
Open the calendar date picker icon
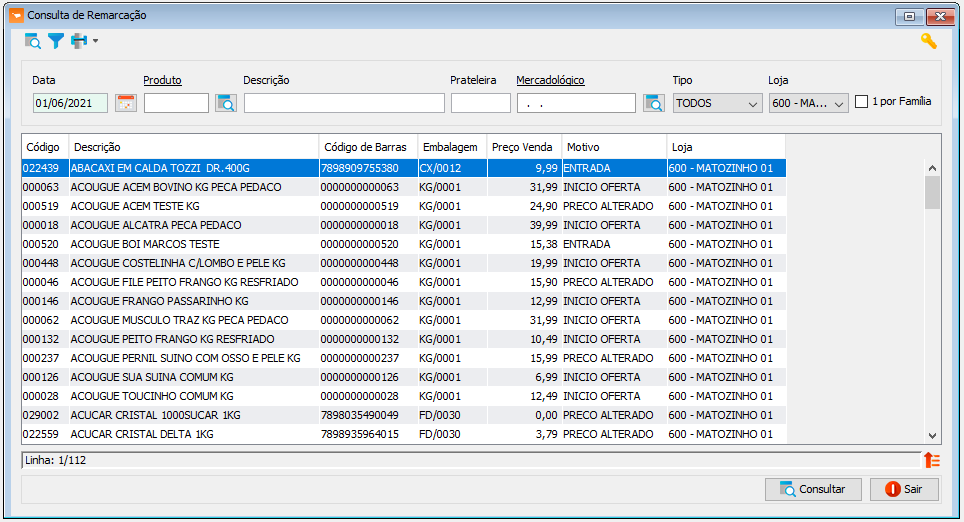click(125, 103)
